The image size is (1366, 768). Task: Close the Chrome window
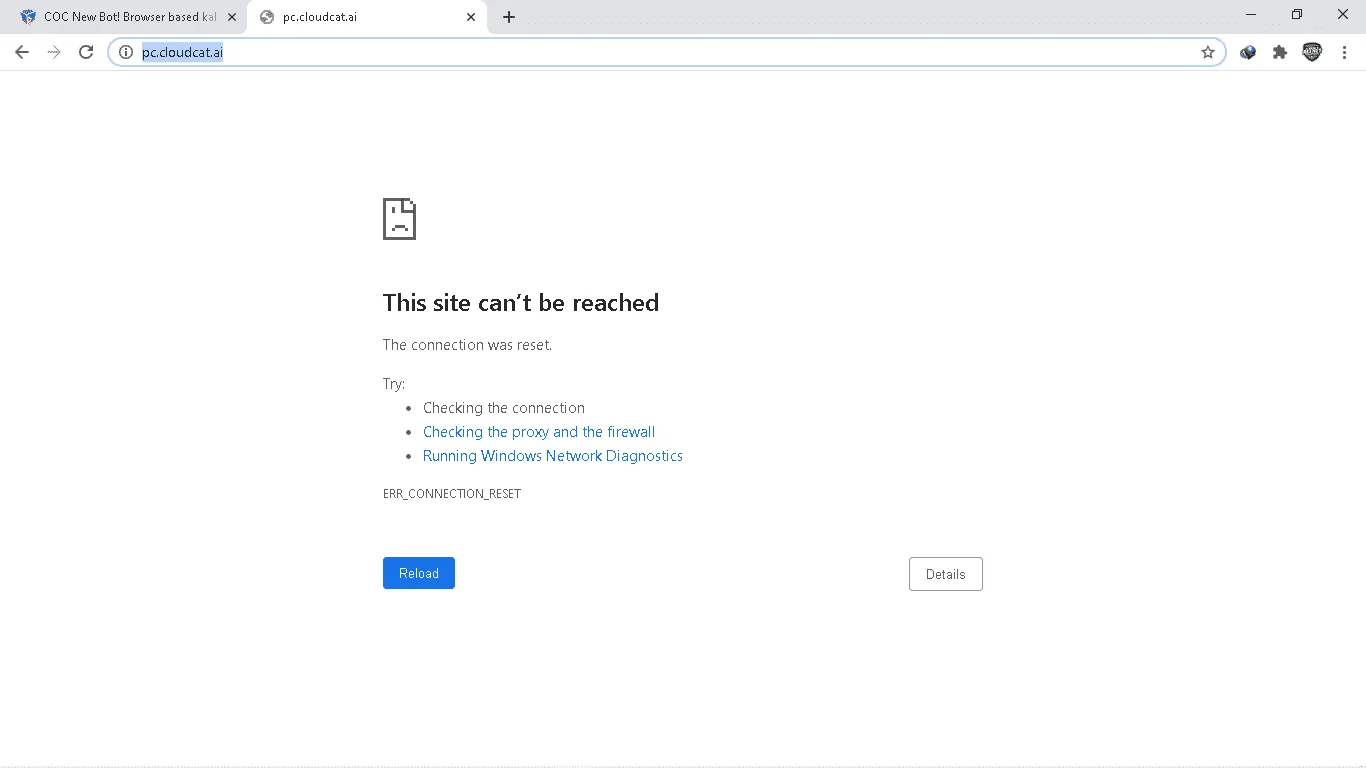tap(1343, 14)
